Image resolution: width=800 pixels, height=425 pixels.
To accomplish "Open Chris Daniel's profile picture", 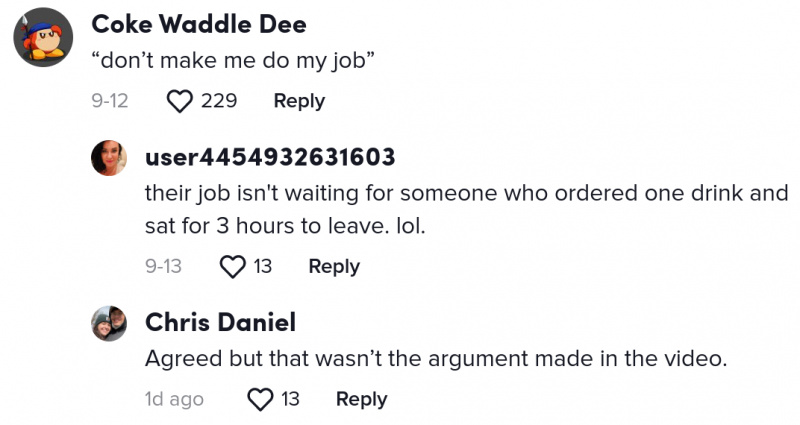I will click(x=109, y=323).
